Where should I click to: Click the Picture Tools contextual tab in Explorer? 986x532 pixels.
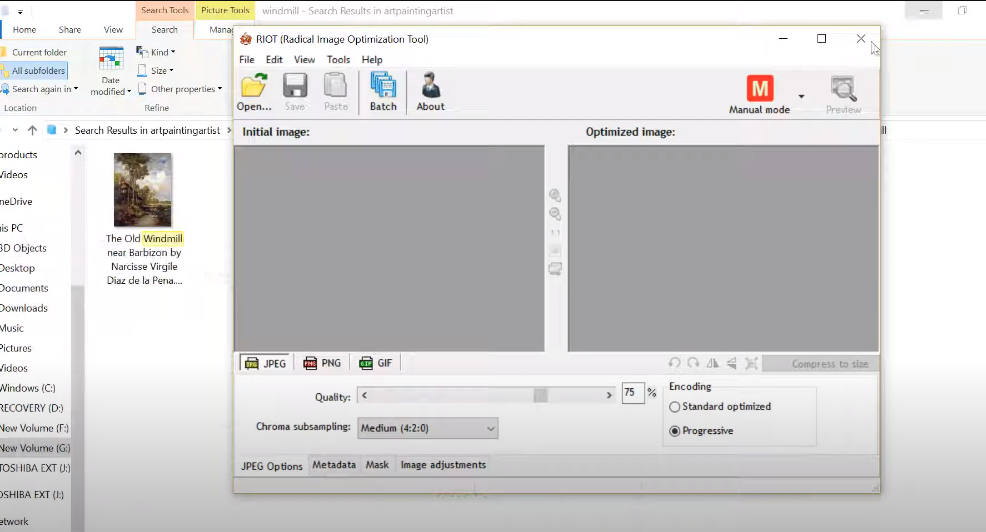click(225, 10)
